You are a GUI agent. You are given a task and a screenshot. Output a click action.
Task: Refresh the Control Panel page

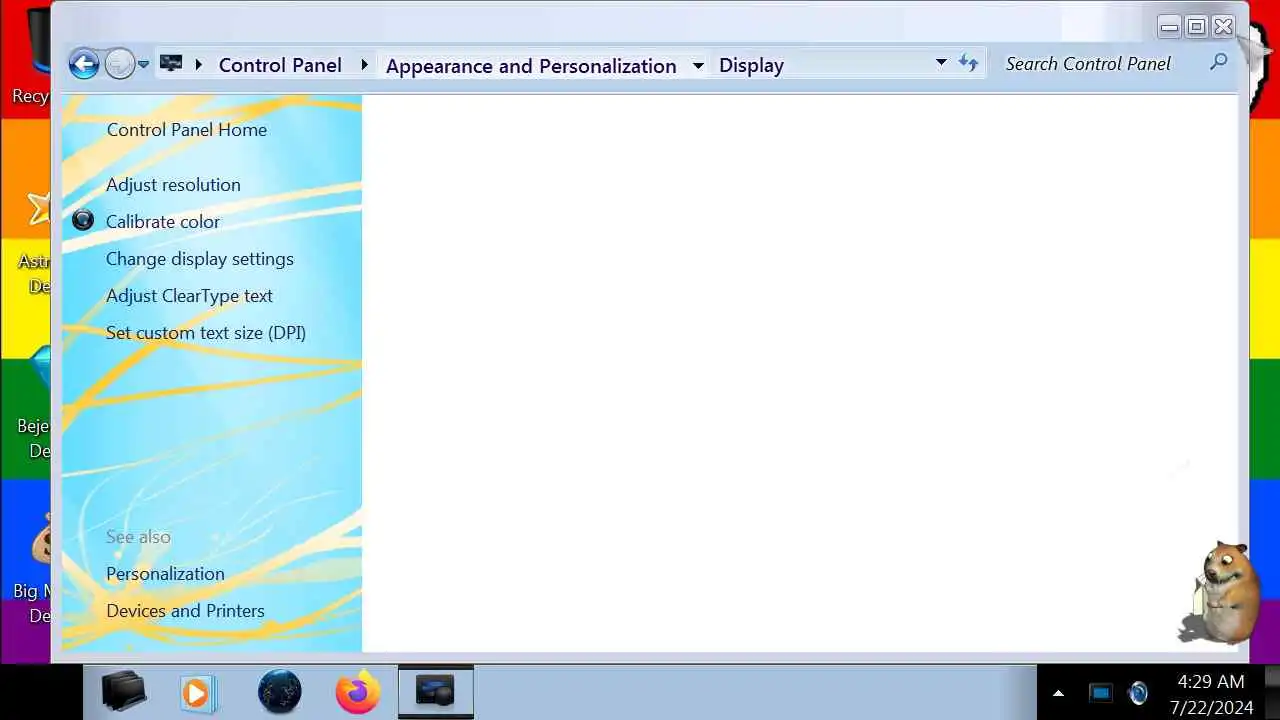tap(968, 63)
